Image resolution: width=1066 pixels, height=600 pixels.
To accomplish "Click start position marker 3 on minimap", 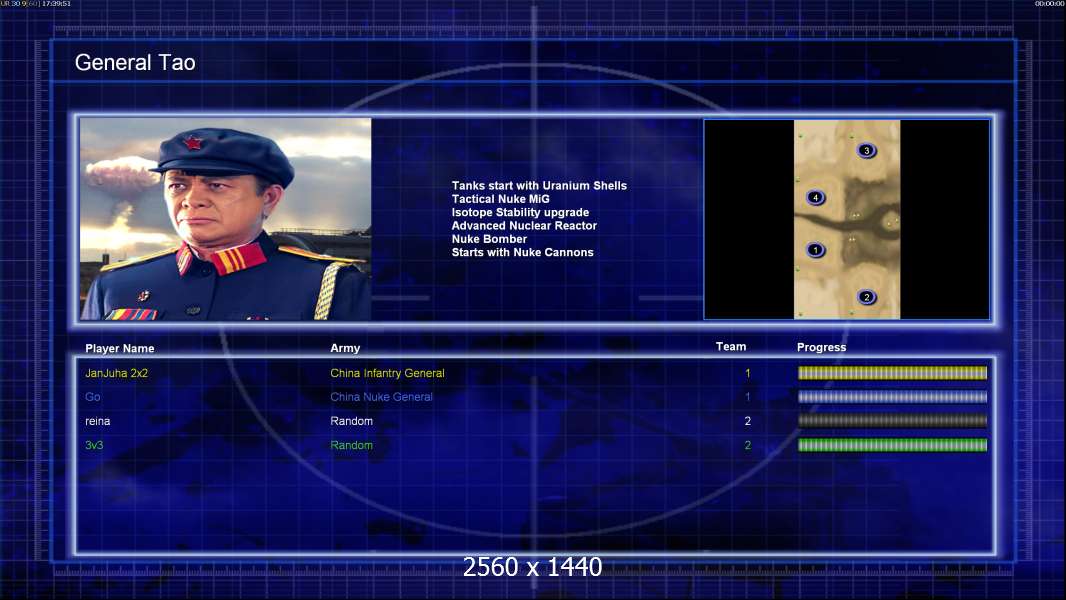I will pyautogui.click(x=866, y=150).
